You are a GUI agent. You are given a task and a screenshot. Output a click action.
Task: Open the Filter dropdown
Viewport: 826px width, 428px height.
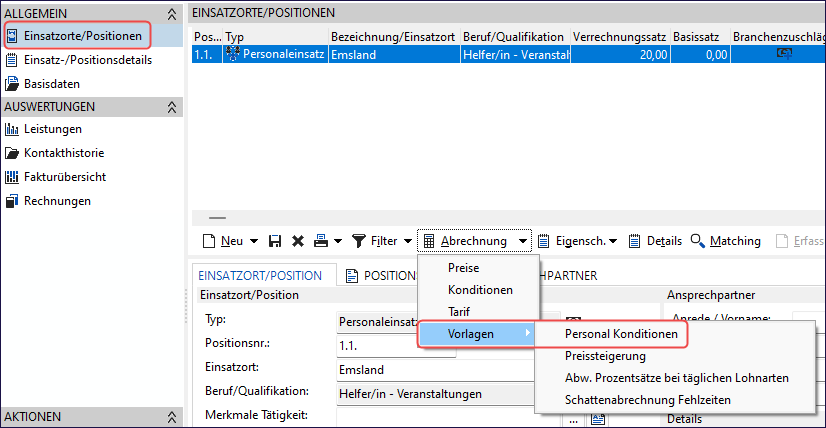[407, 241]
